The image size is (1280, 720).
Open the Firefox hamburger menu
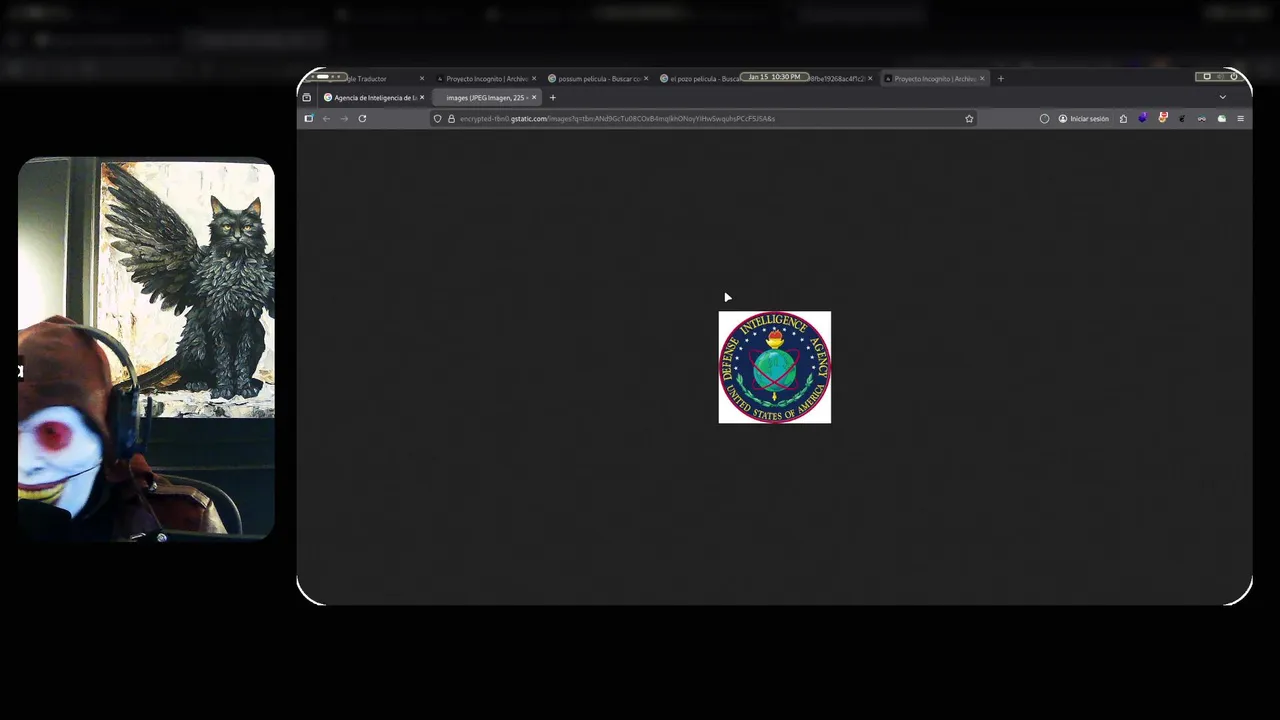(1240, 118)
